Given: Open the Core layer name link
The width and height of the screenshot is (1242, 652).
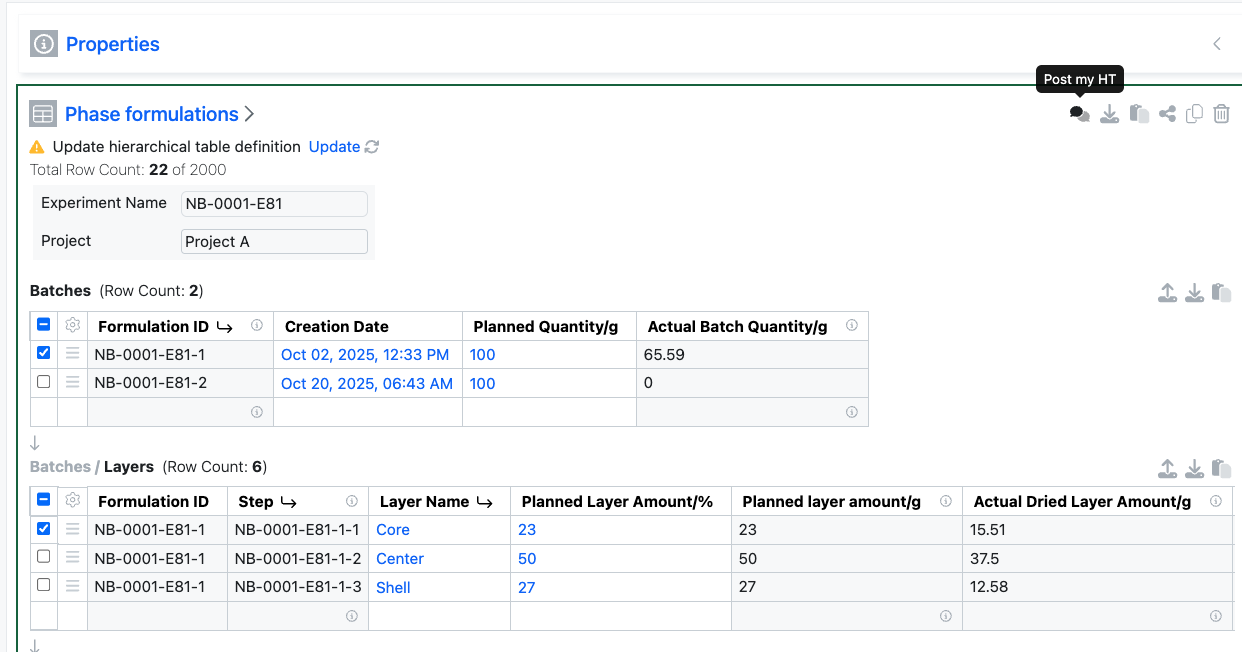Looking at the screenshot, I should (x=393, y=530).
